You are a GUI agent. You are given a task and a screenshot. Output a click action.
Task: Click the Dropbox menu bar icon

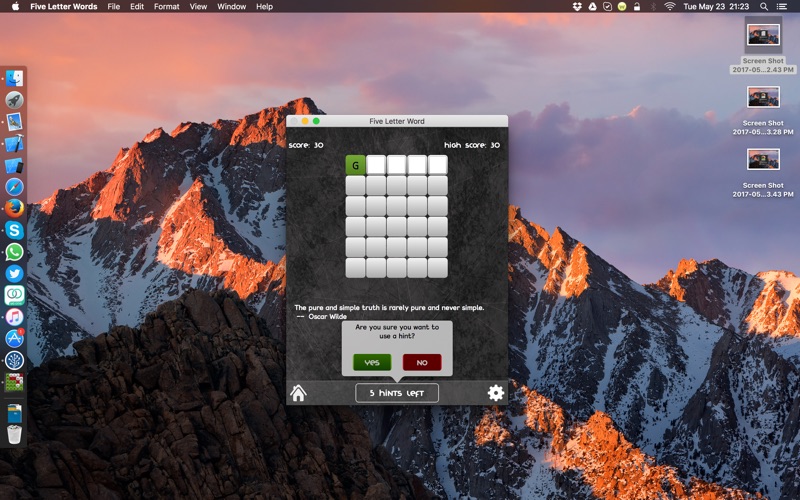coord(577,7)
